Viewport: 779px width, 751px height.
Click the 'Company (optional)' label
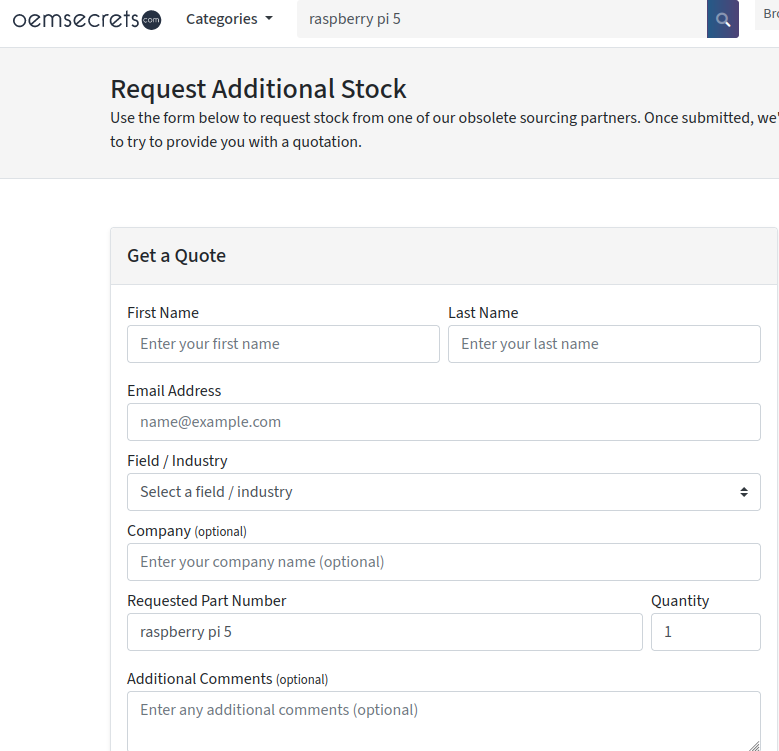click(187, 531)
